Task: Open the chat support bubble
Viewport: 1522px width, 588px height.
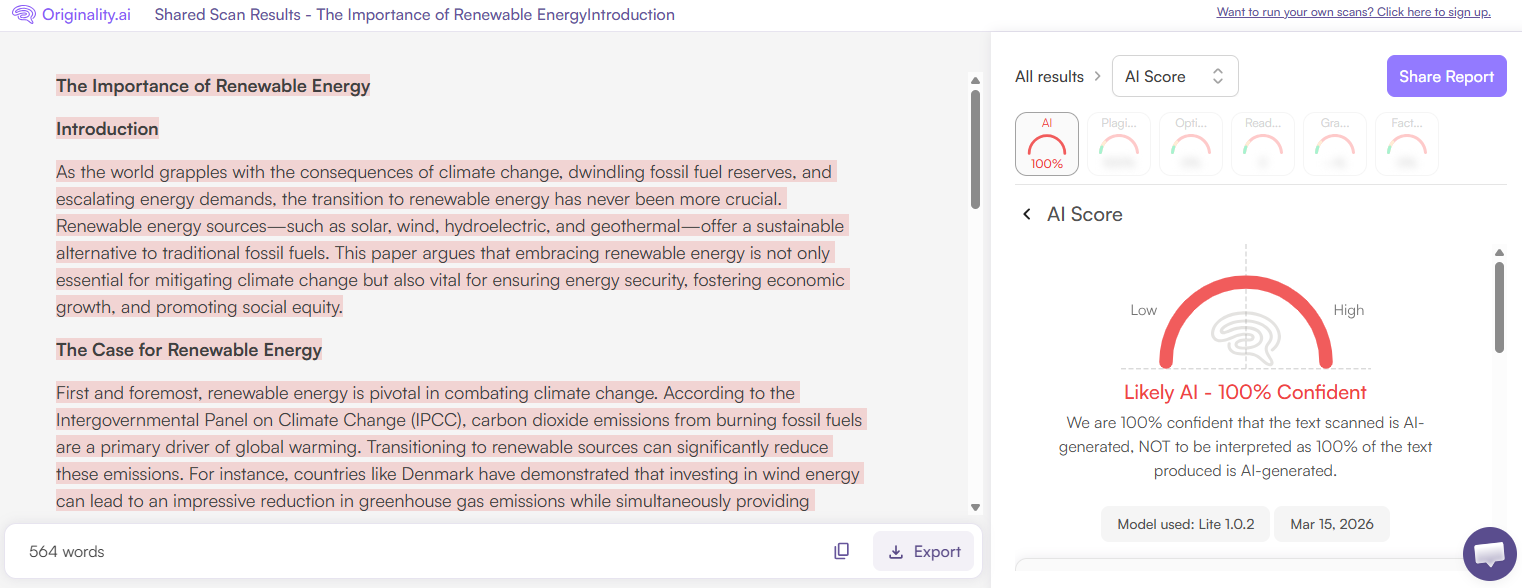Action: coord(1489,554)
